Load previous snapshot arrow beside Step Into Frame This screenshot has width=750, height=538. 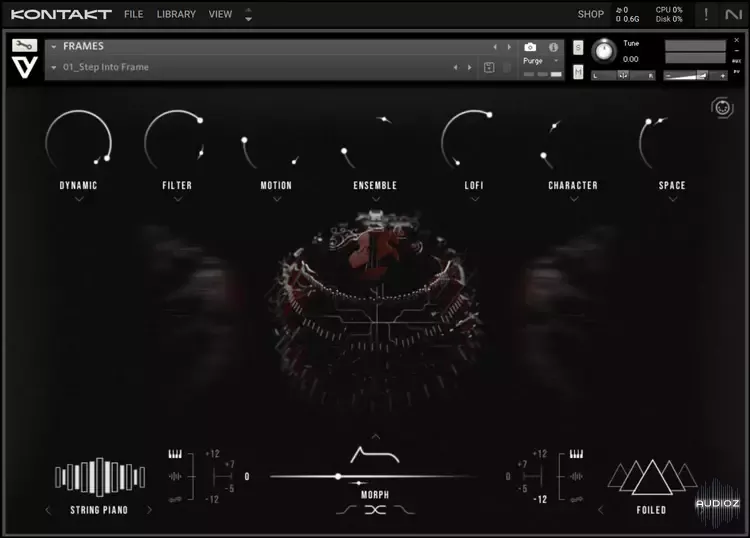click(455, 67)
